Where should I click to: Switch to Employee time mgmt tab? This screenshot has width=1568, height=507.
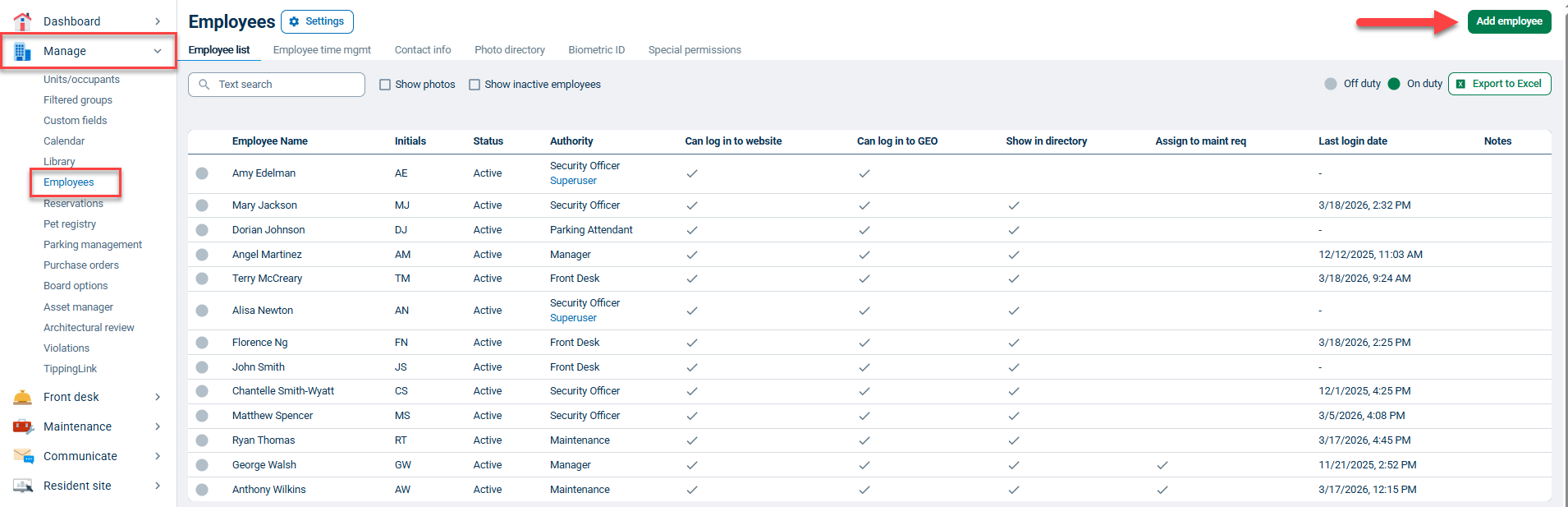(x=322, y=50)
